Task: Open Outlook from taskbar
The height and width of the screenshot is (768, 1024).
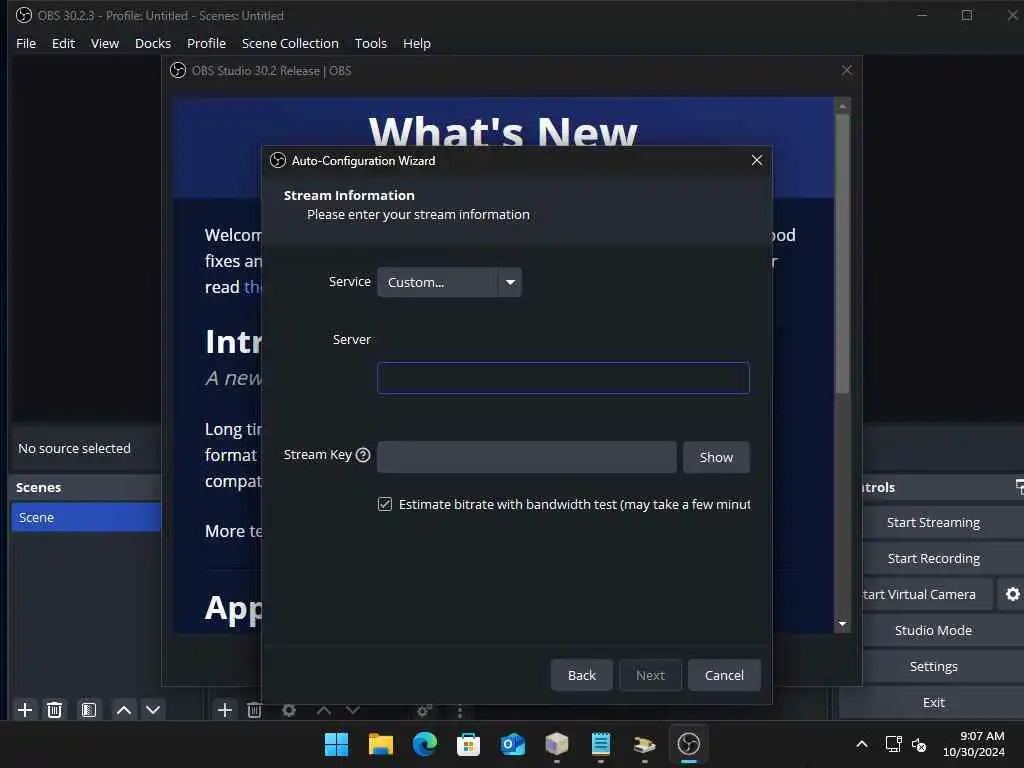Action: click(x=513, y=744)
